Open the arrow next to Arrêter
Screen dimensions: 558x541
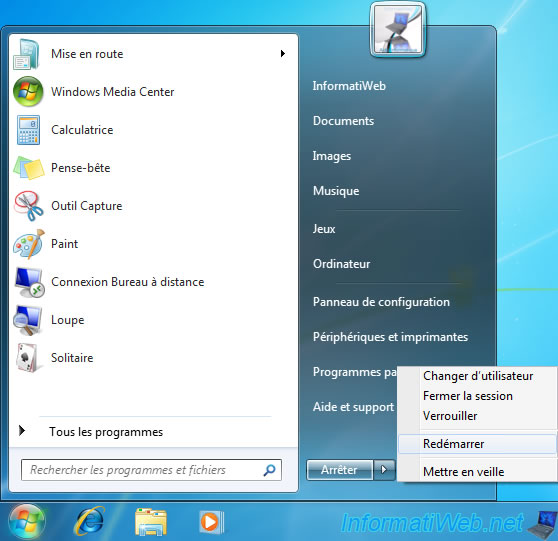384,470
